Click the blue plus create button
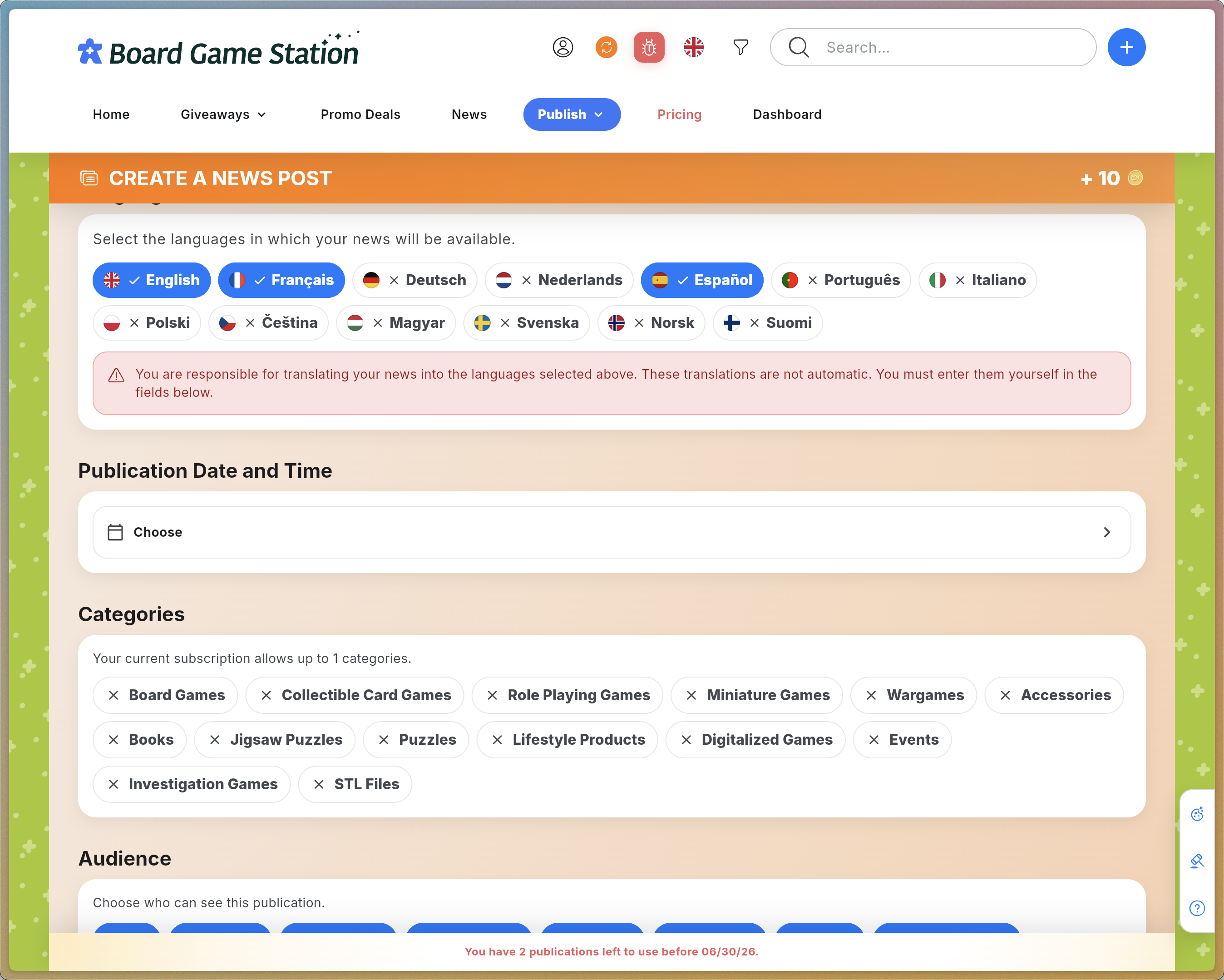Image resolution: width=1224 pixels, height=980 pixels. pyautogui.click(x=1126, y=47)
